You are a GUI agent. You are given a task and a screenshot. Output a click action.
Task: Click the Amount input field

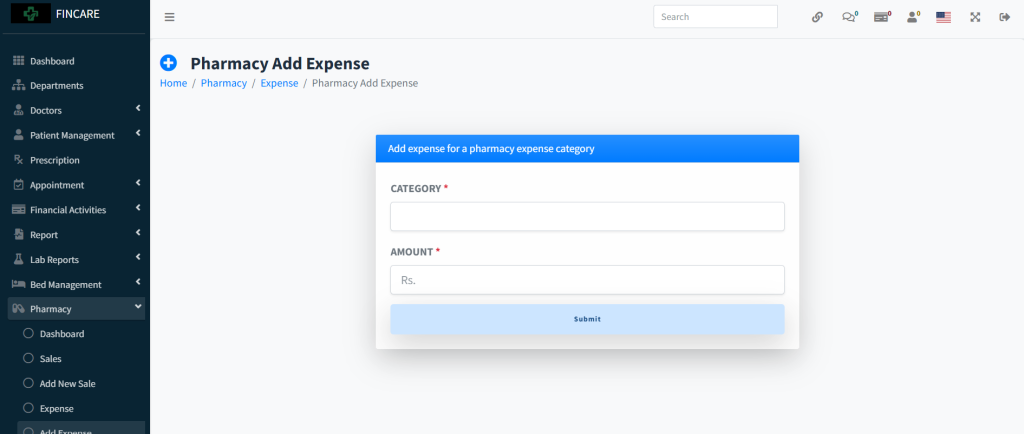pos(587,280)
